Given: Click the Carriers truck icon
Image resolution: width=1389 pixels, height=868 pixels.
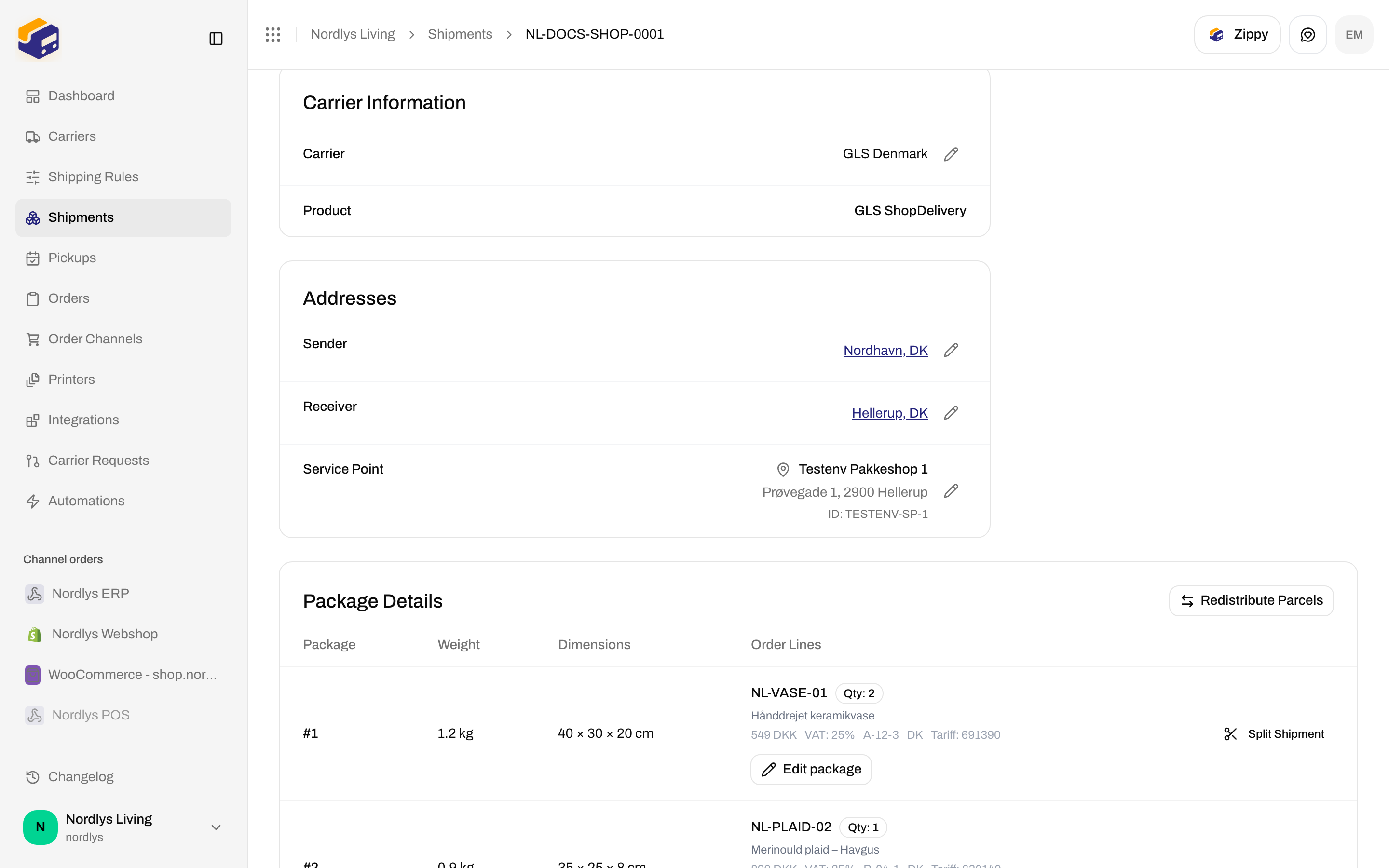Looking at the screenshot, I should pyautogui.click(x=33, y=136).
